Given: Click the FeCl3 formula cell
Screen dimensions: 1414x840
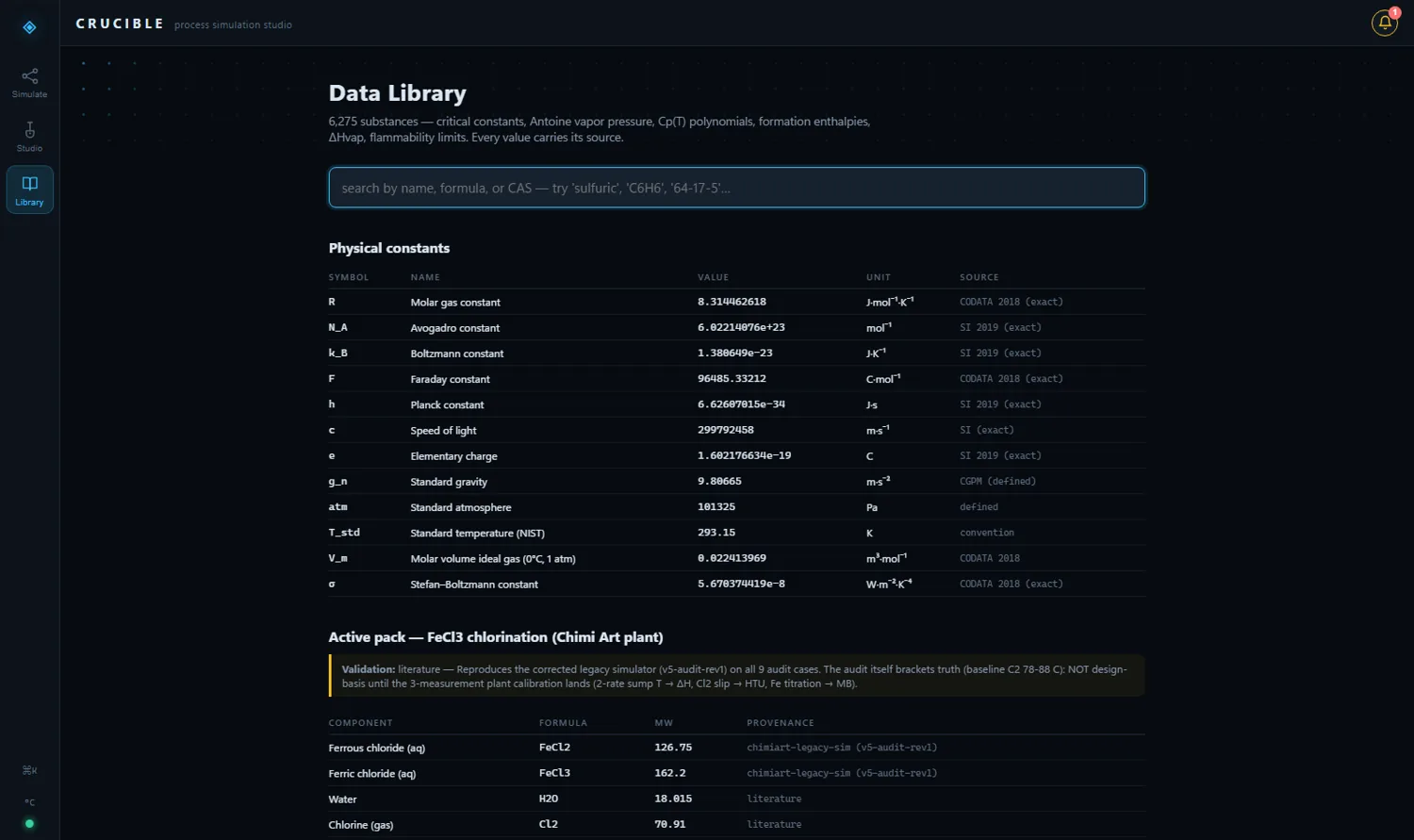Looking at the screenshot, I should [554, 773].
